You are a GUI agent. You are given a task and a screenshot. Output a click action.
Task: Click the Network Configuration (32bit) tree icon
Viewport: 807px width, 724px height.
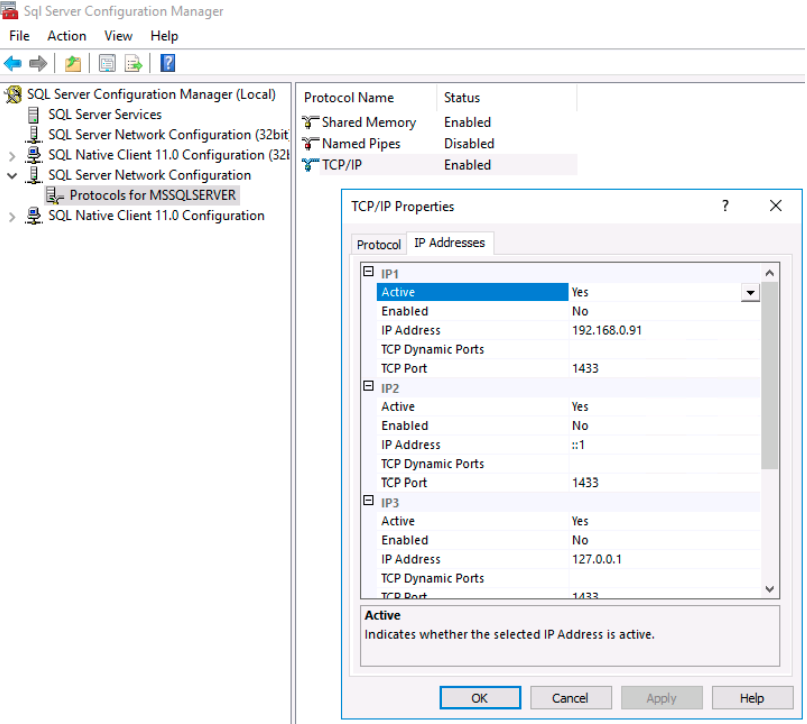tap(34, 135)
